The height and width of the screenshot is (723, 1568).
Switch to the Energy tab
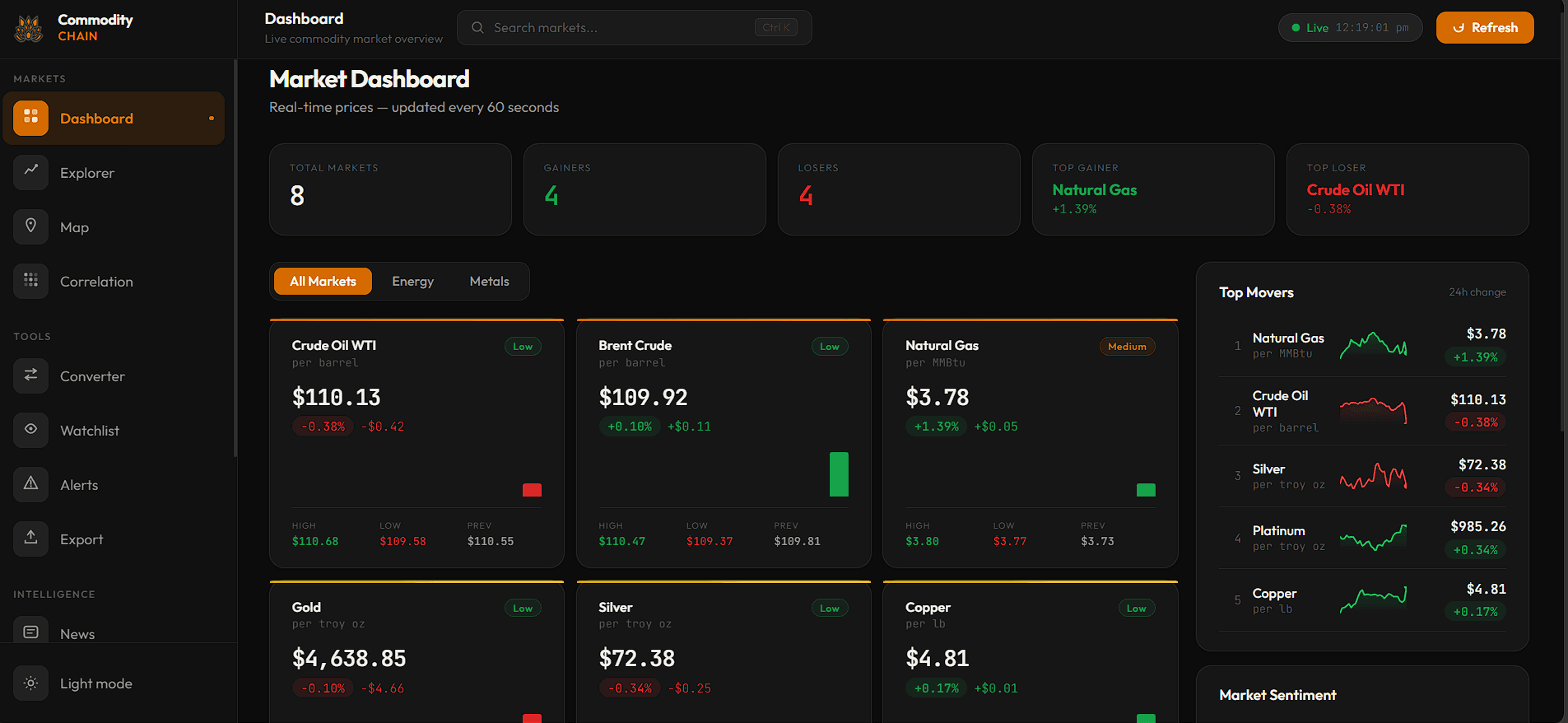(x=412, y=282)
